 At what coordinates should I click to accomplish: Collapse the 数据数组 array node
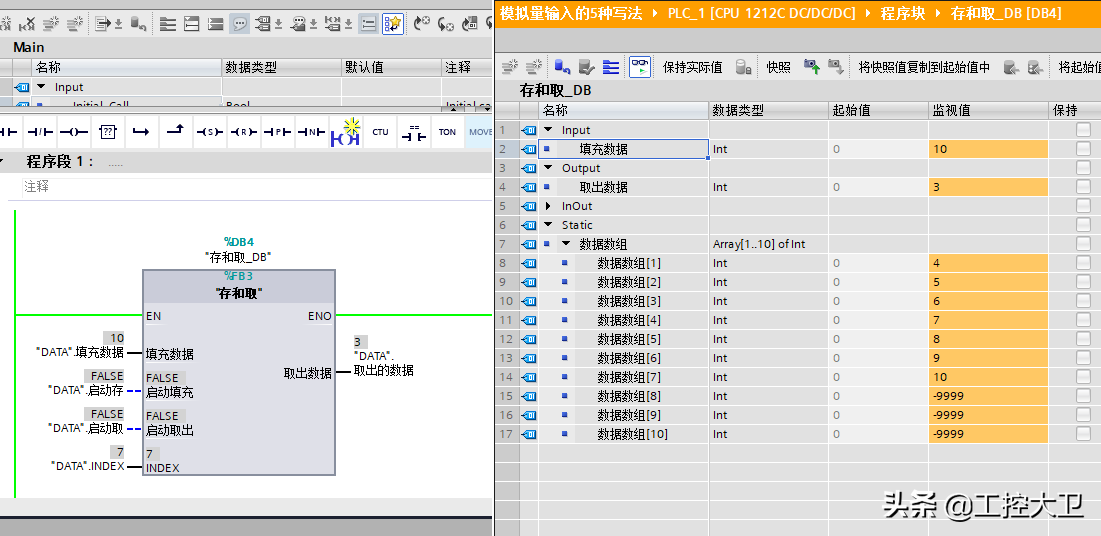[566, 244]
